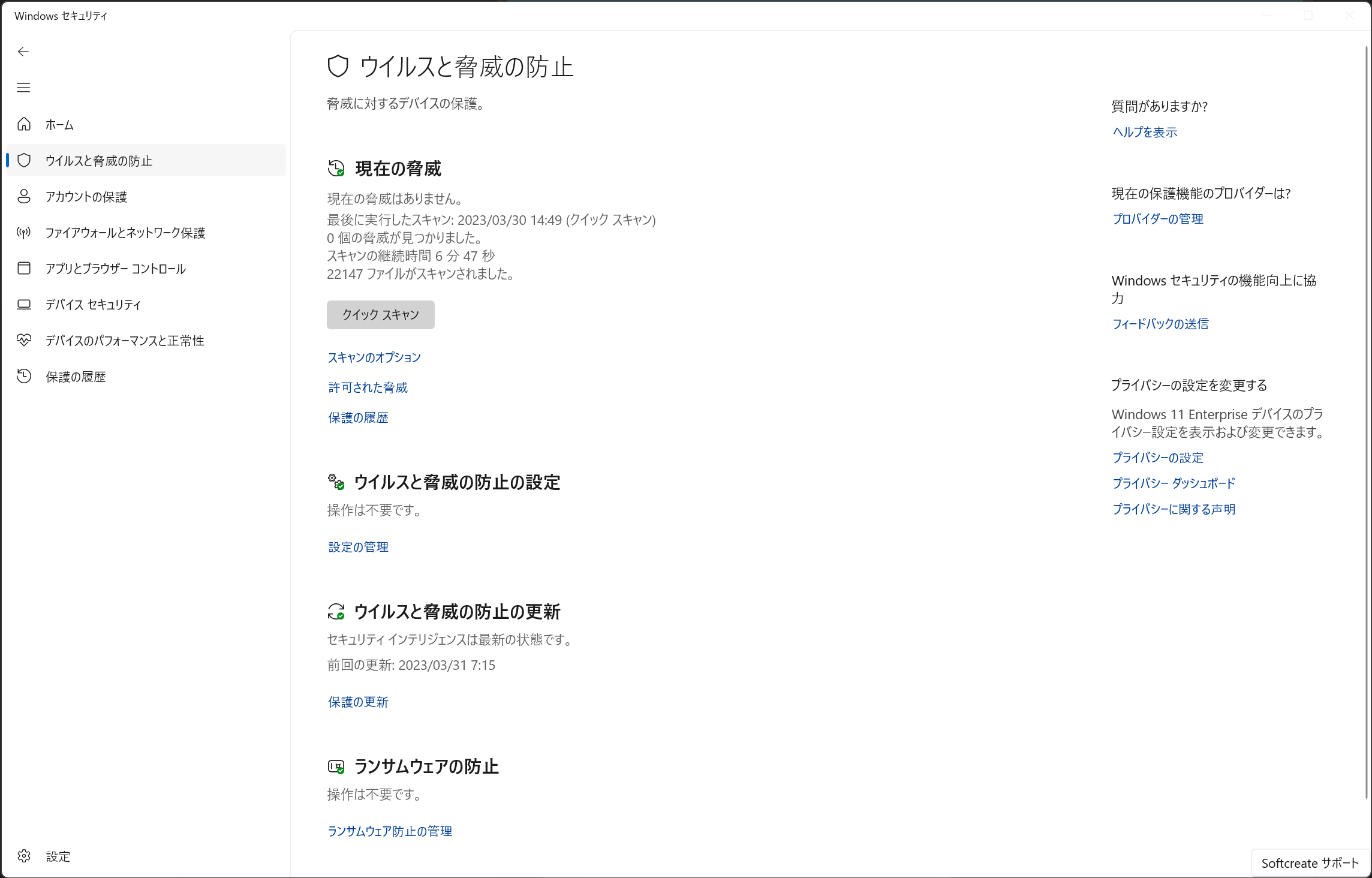
Task: Open デバイスのパフォーマンスと正常性
Action: (x=146, y=340)
